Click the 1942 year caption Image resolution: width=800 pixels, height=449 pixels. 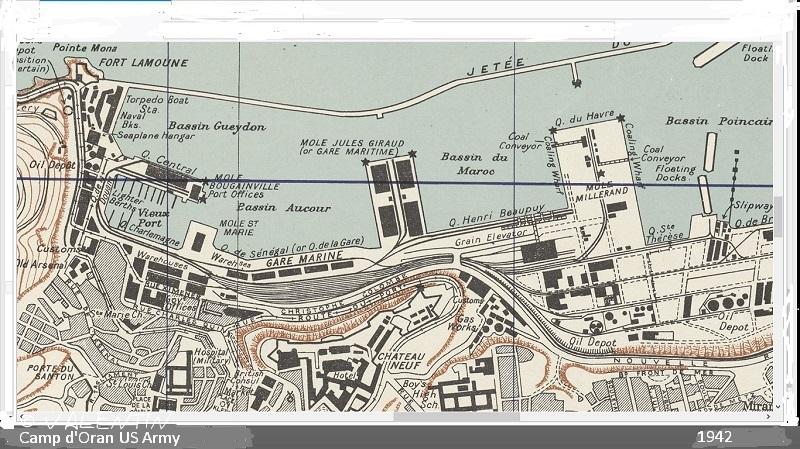point(715,438)
